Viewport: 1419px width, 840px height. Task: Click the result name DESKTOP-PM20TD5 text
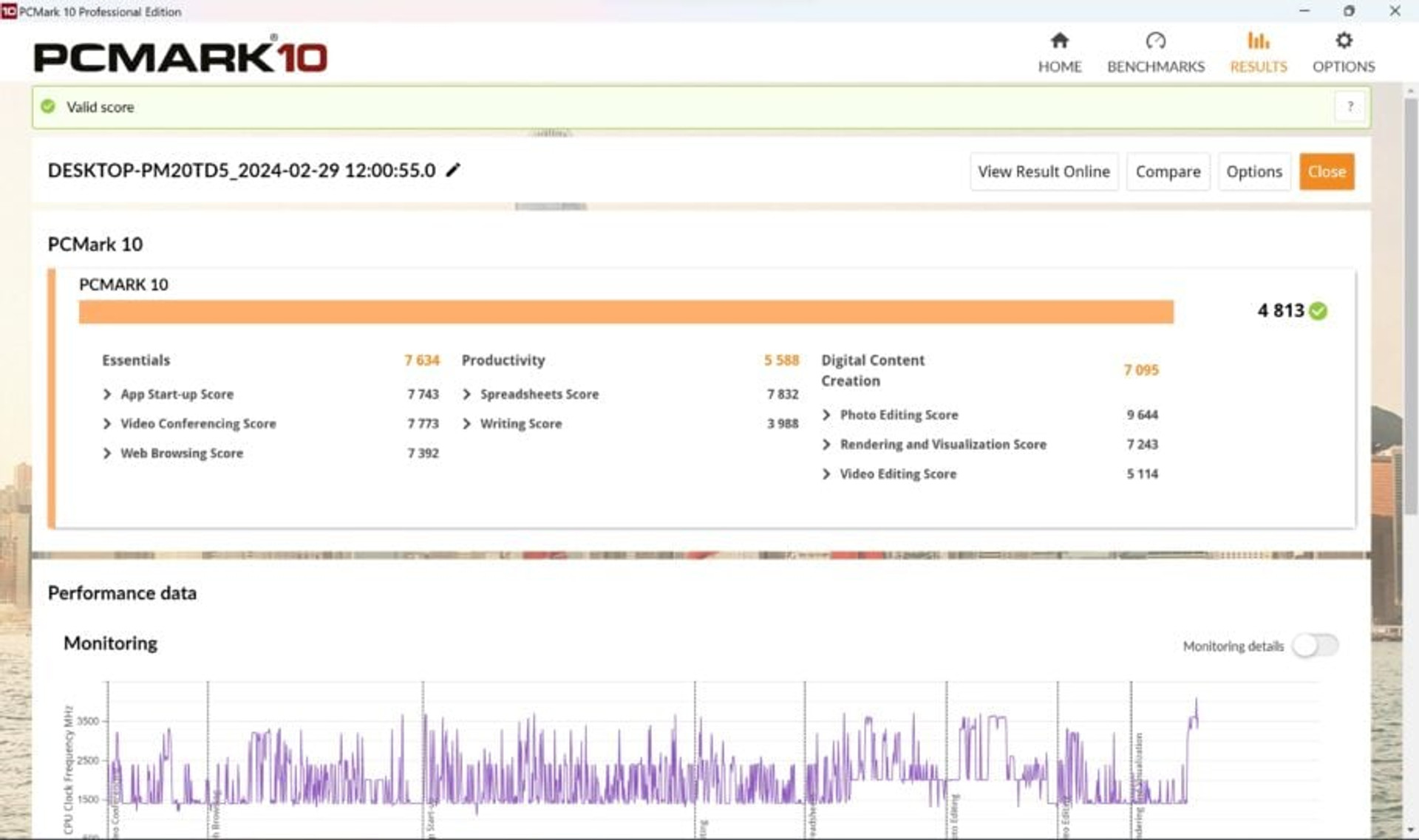(242, 171)
